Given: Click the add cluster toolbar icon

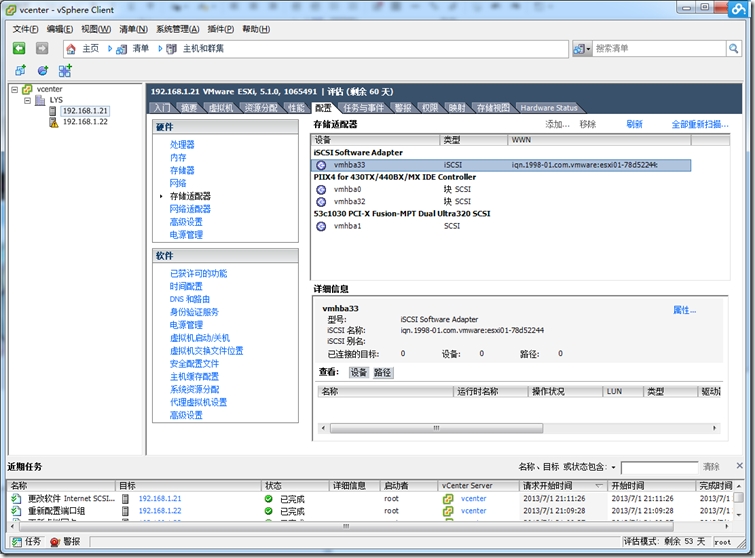Looking at the screenshot, I should pyautogui.click(x=65, y=71).
